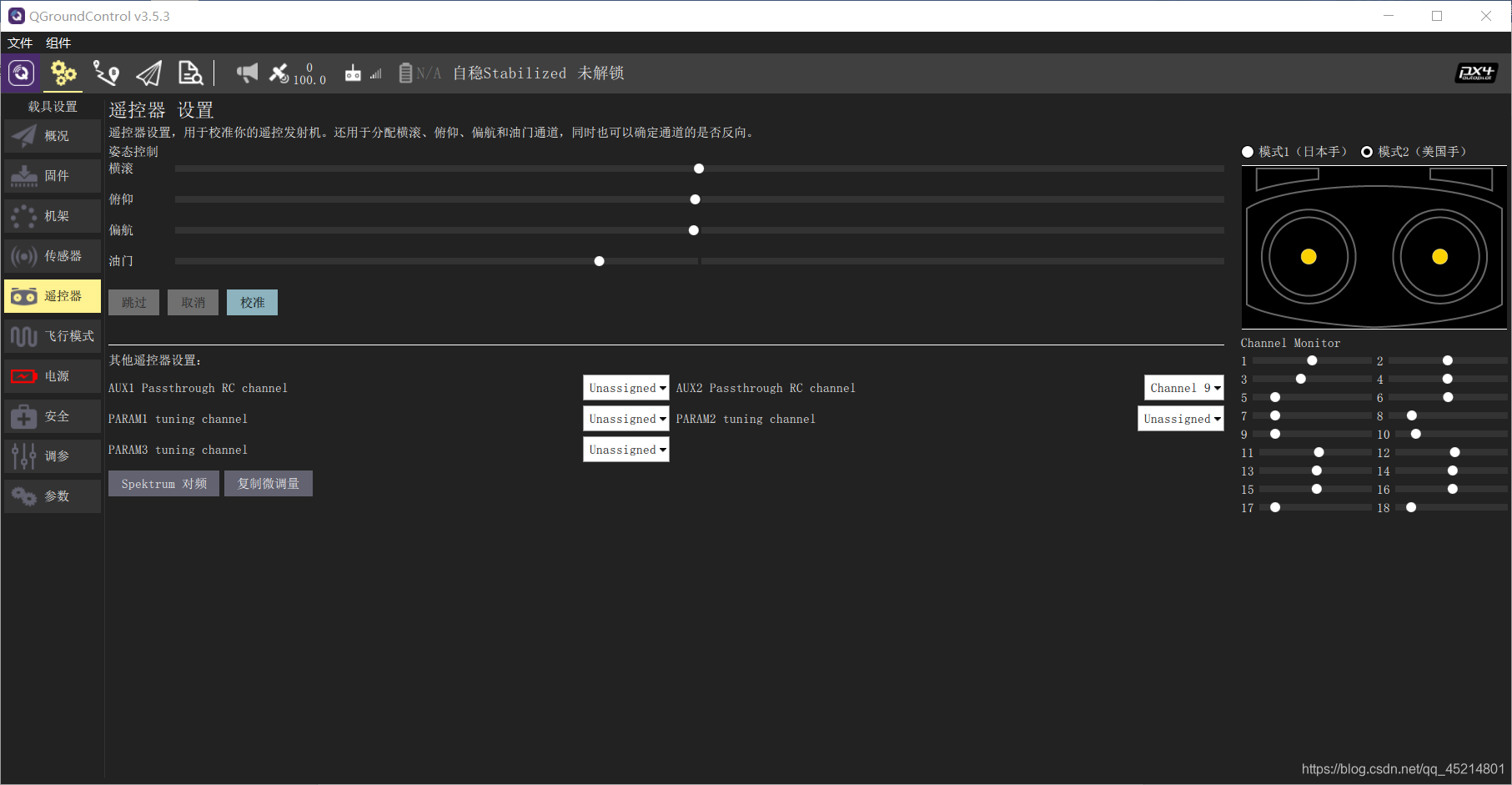1512x785 pixels.
Task: Click the flight mode text 自稳Stabilized
Action: [x=510, y=73]
